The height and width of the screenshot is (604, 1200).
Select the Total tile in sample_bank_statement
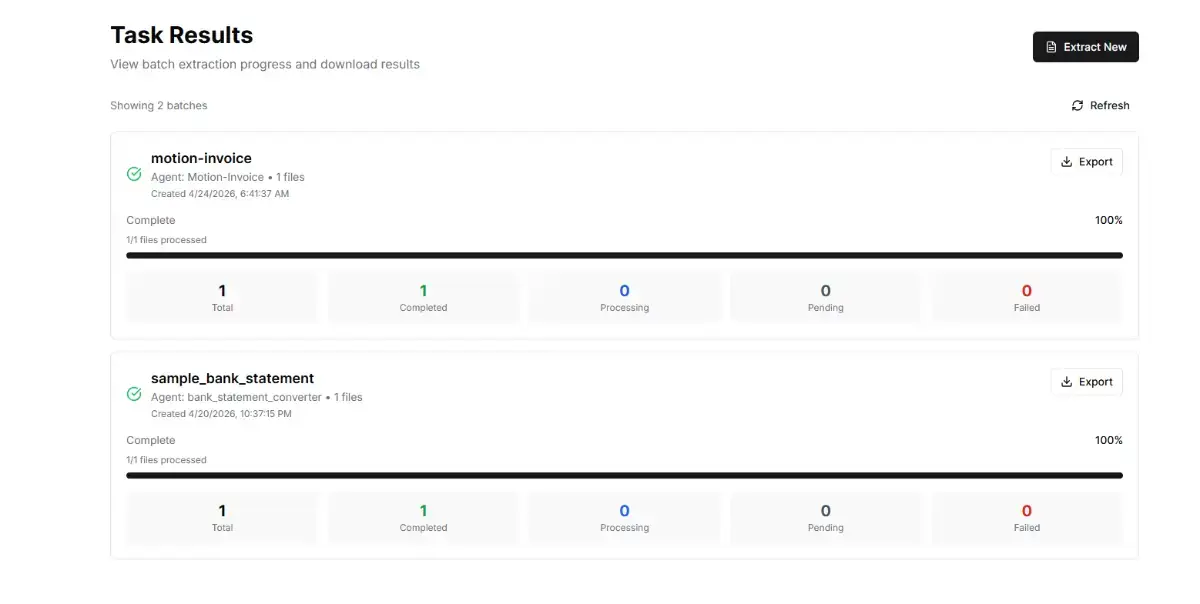[222, 518]
